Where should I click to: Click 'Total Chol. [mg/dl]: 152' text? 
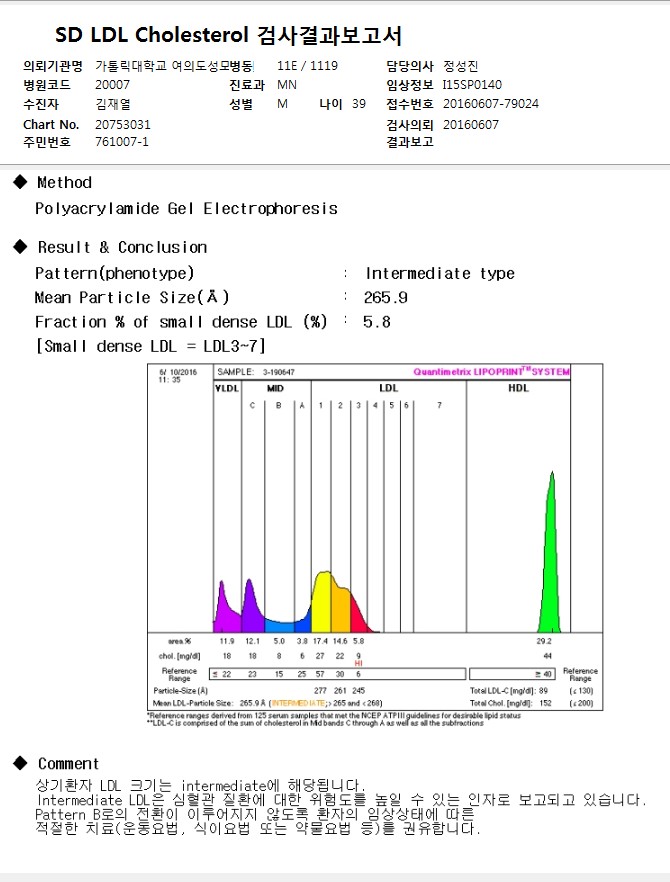click(x=511, y=703)
